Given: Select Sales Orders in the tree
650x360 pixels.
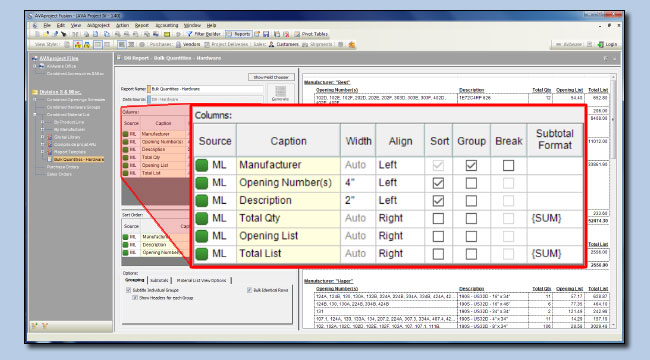Looking at the screenshot, I should 59,174.
